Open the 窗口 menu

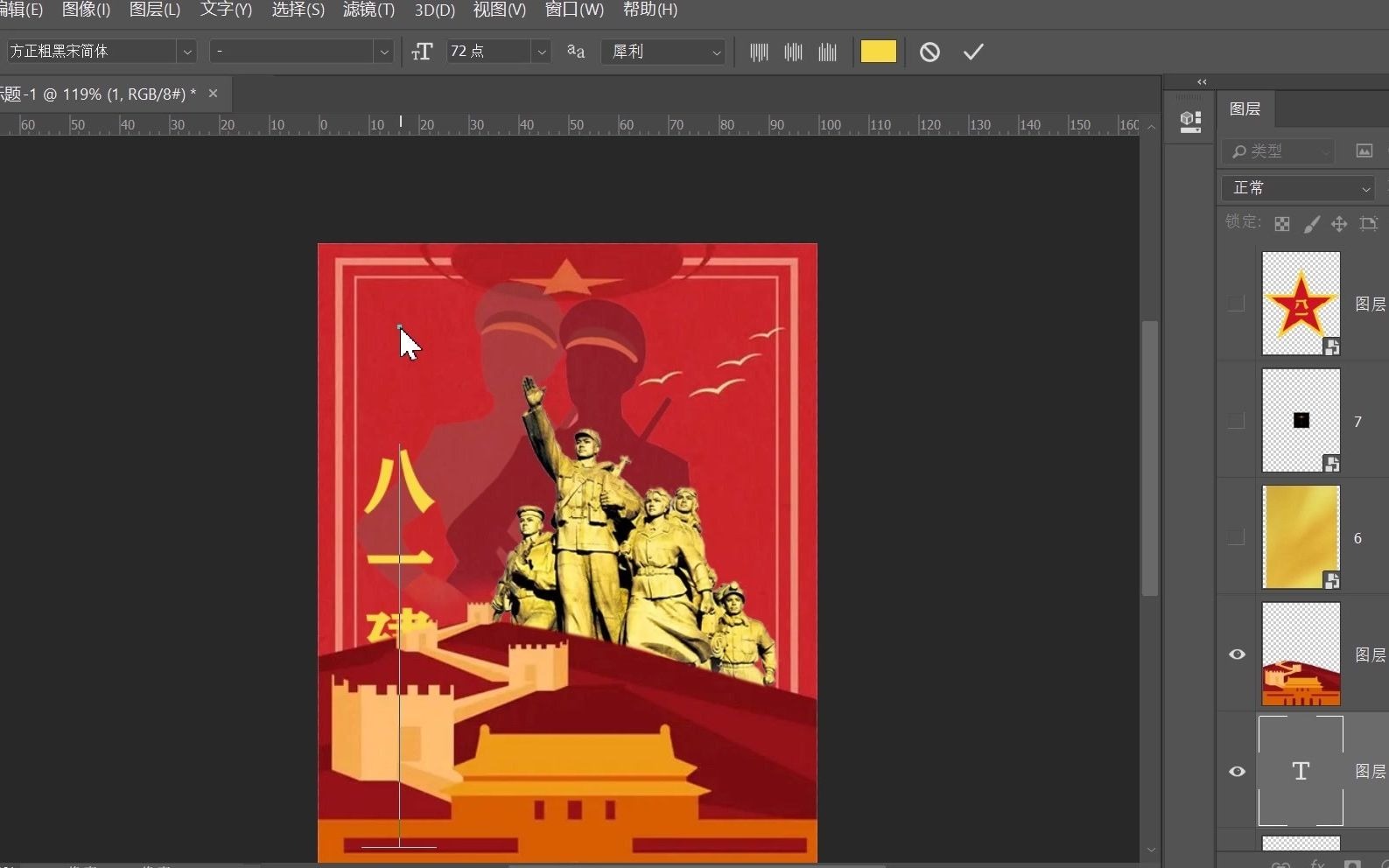tap(574, 10)
